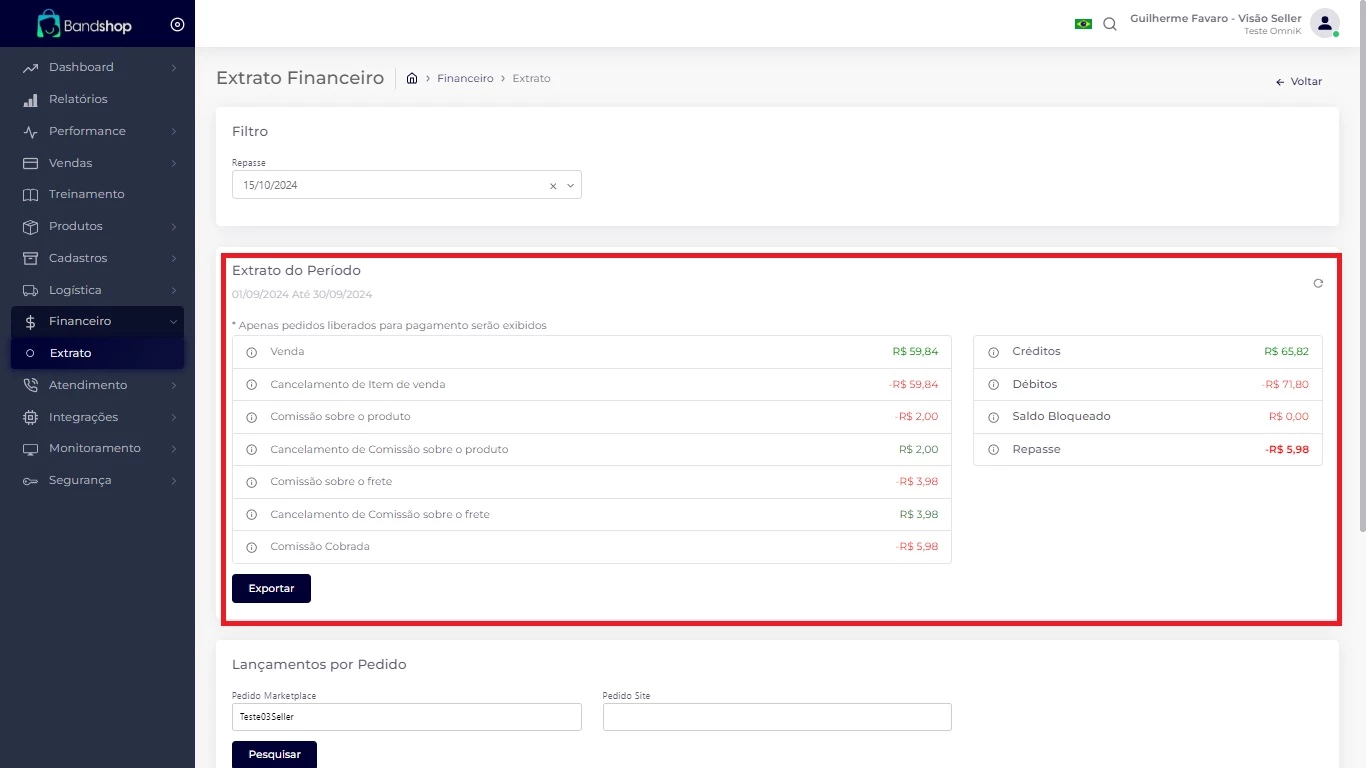Click the Exportar button
This screenshot has height=768, width=1366.
coord(271,588)
